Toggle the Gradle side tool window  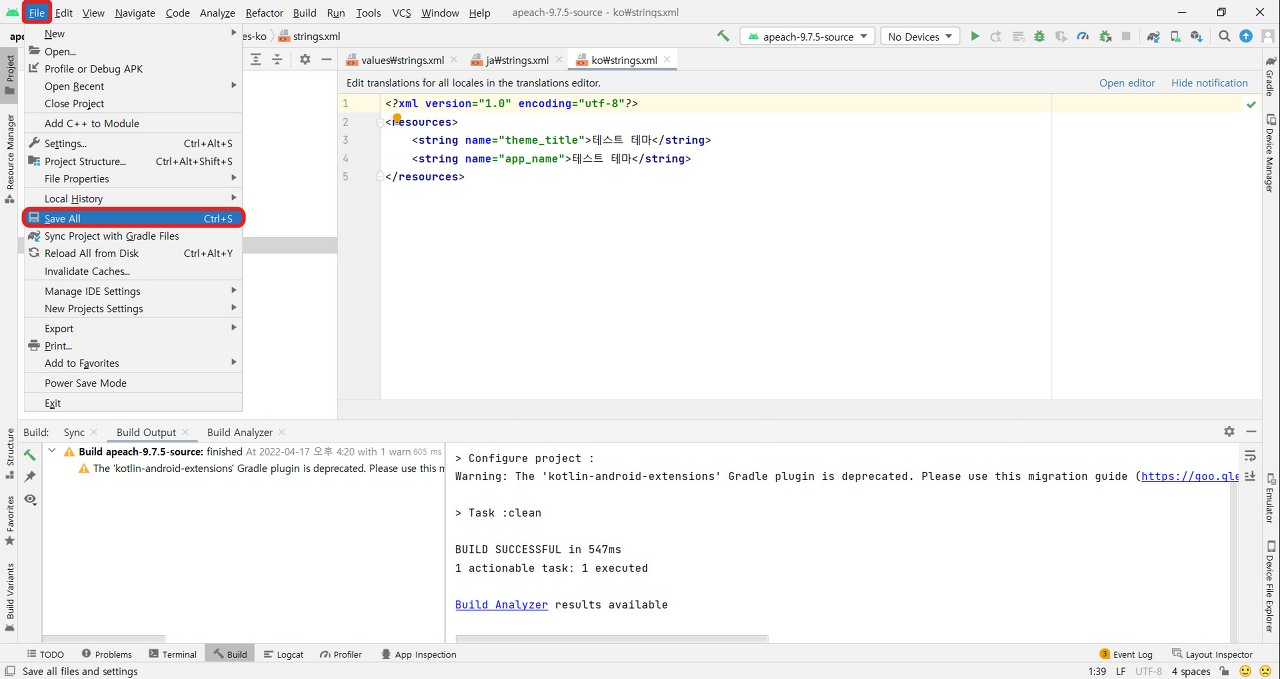pyautogui.click(x=1270, y=77)
